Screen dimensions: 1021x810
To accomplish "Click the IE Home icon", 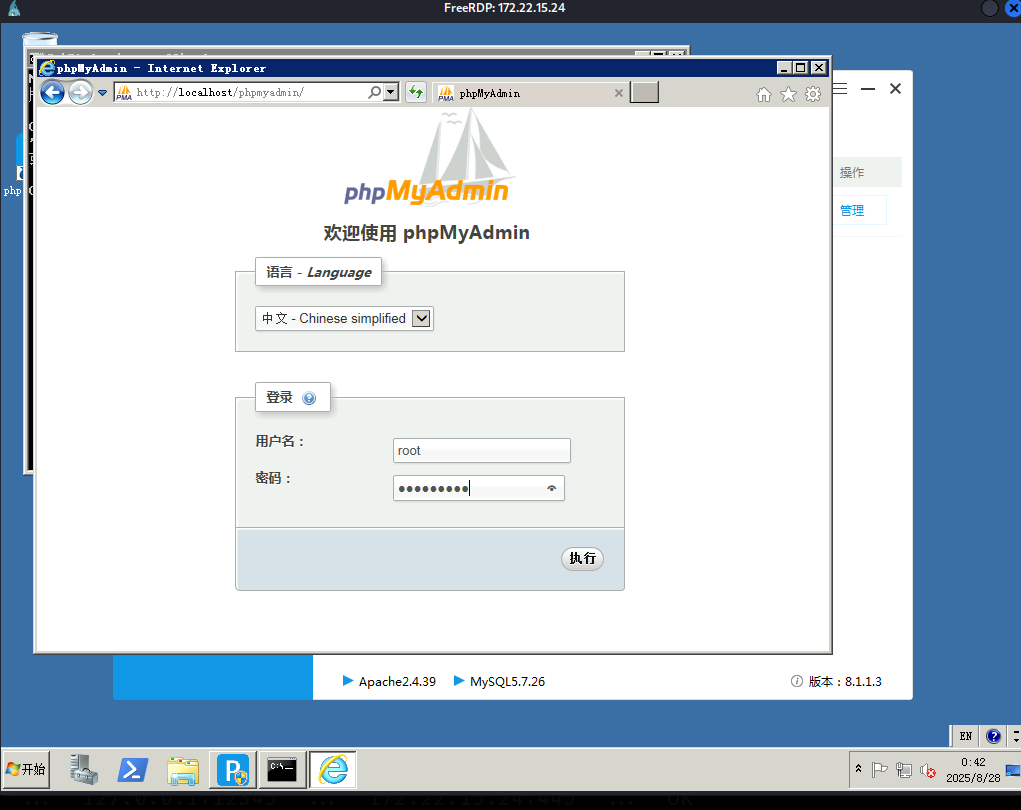I will click(x=764, y=94).
